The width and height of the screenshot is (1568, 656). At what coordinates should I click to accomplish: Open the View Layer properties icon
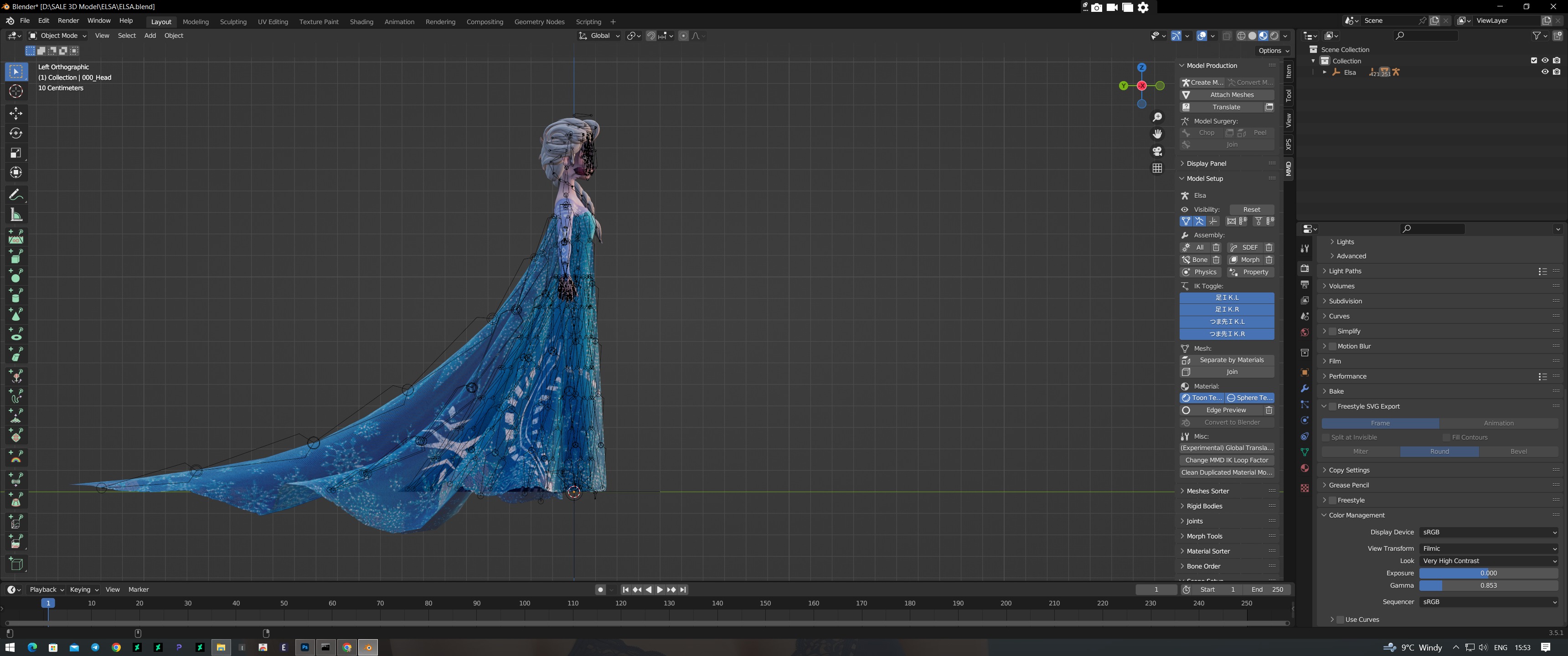[x=1305, y=301]
